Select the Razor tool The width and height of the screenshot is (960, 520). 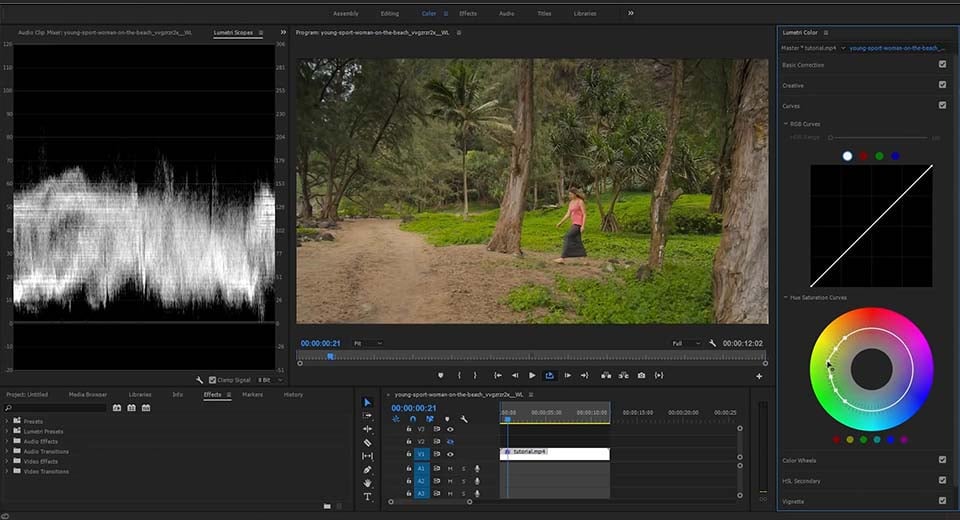pyautogui.click(x=367, y=442)
